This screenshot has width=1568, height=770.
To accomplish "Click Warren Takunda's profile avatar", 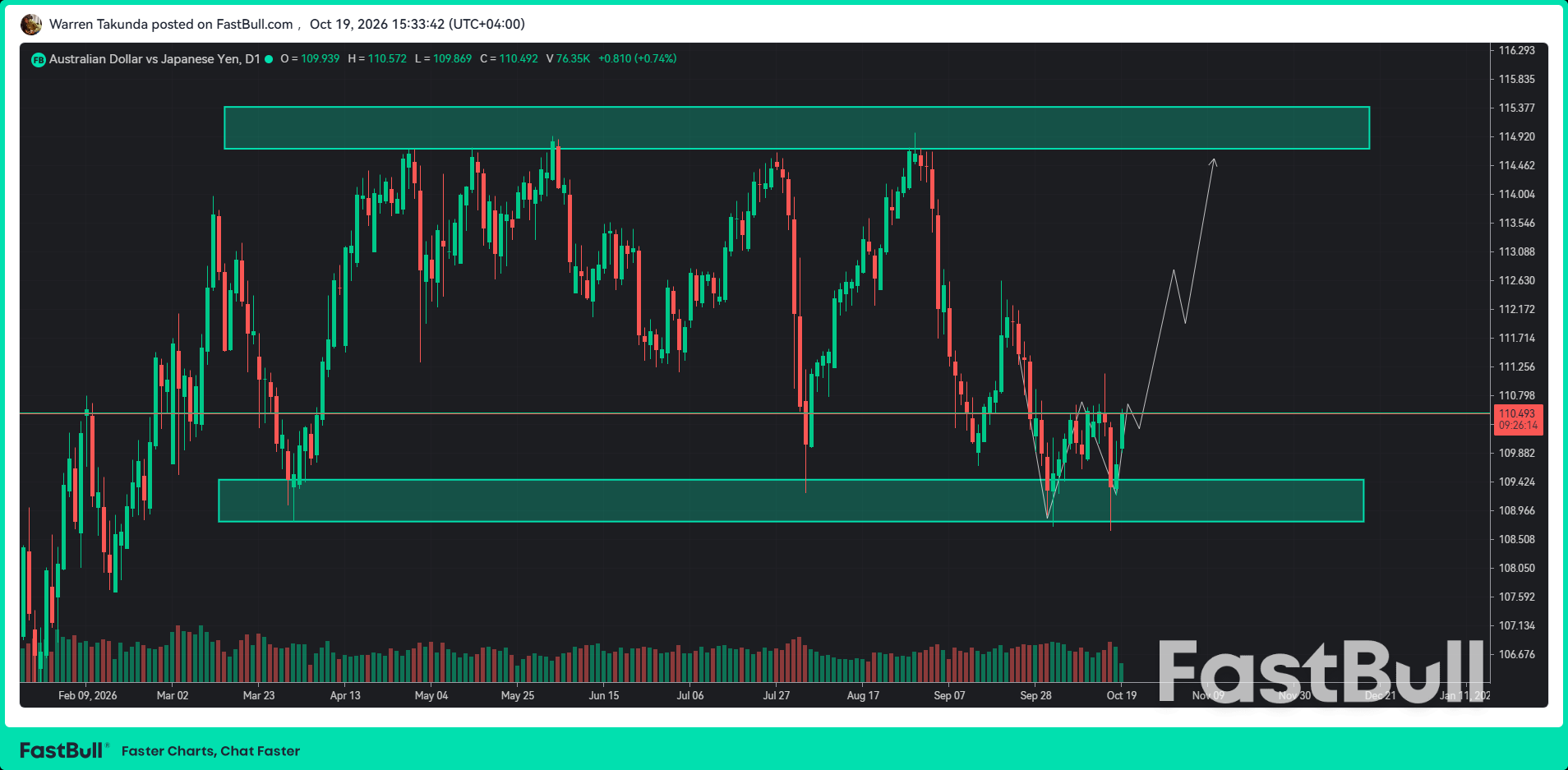I will click(31, 25).
